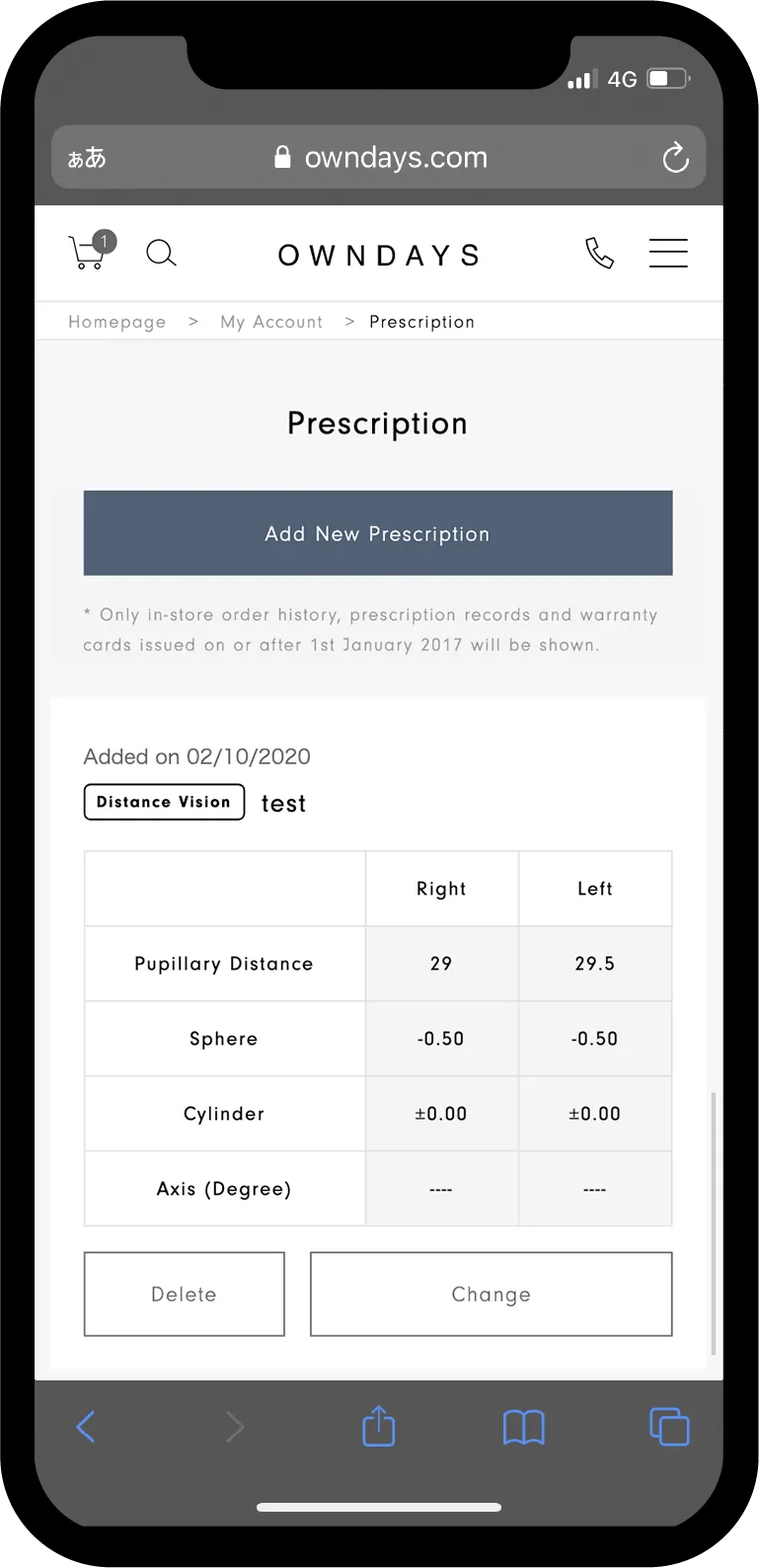This screenshot has height=1568, width=759.
Task: Open the hamburger menu
Action: pos(668,253)
